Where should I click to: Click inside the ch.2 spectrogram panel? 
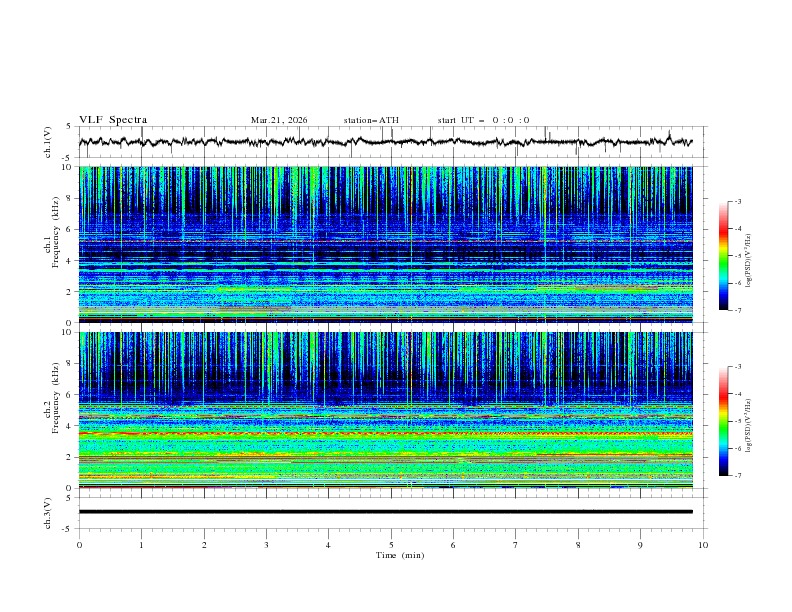385,410
